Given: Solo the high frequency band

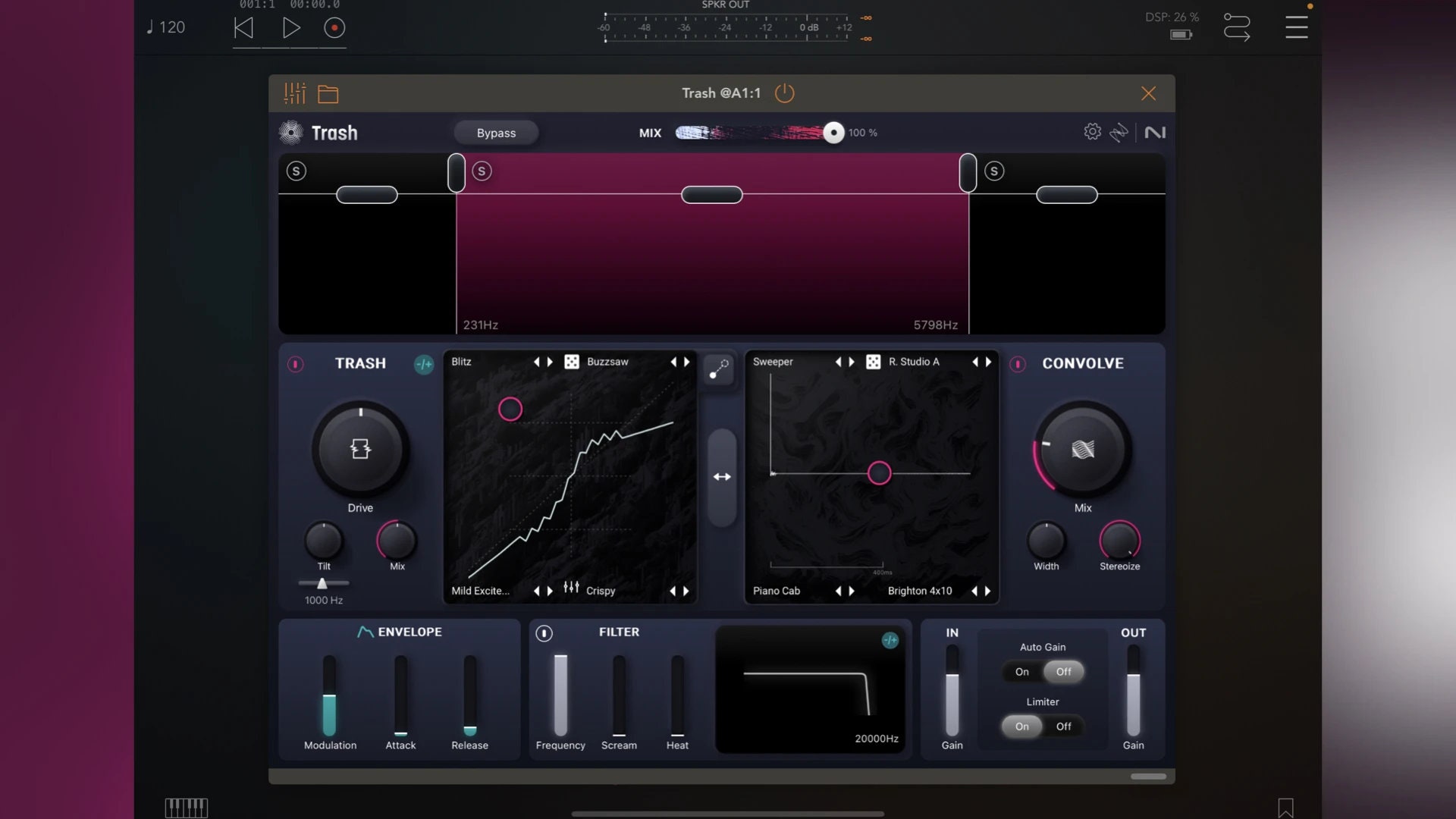Looking at the screenshot, I should pyautogui.click(x=994, y=171).
